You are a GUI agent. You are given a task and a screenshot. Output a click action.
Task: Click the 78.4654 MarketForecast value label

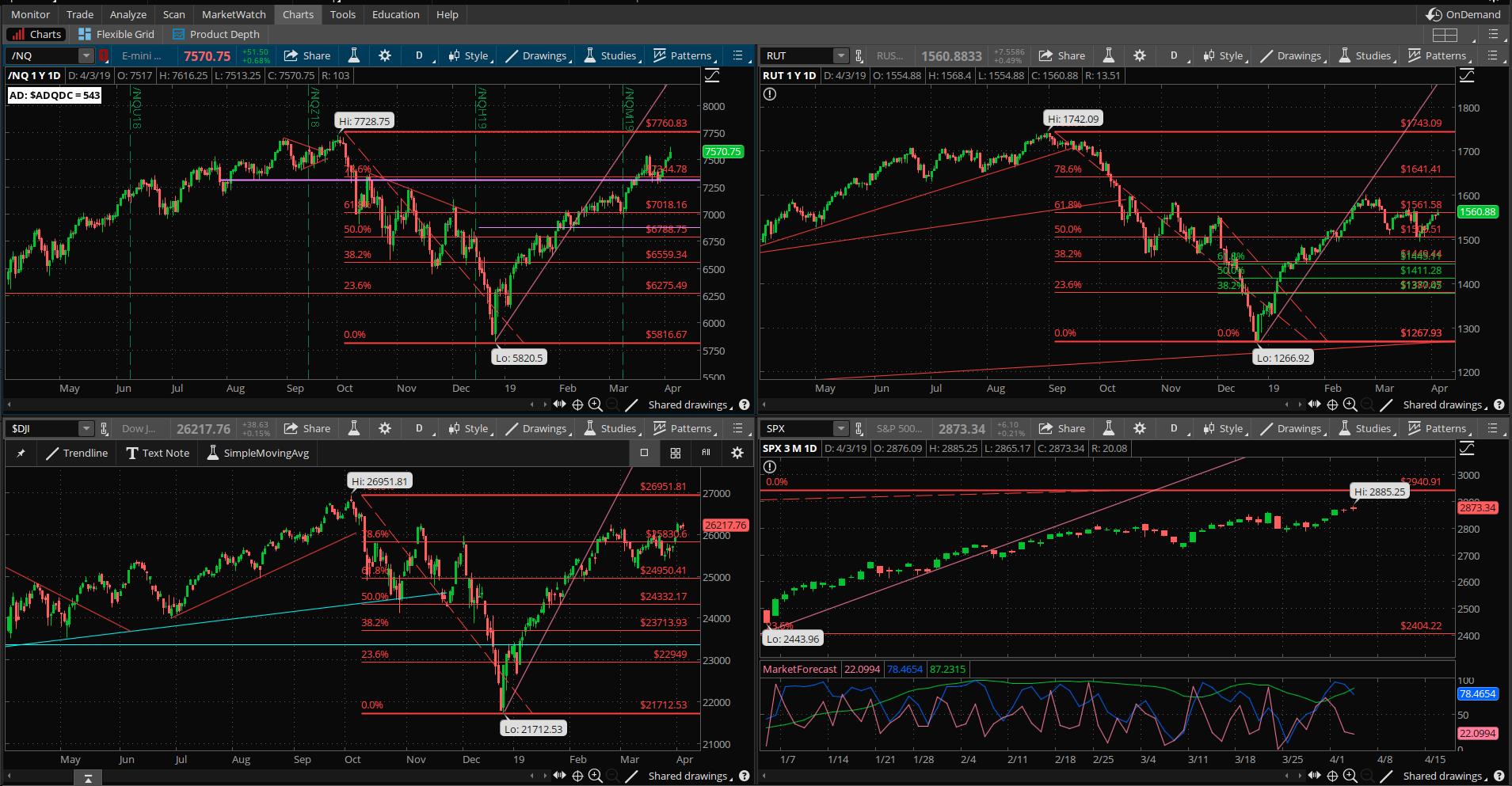1477,693
